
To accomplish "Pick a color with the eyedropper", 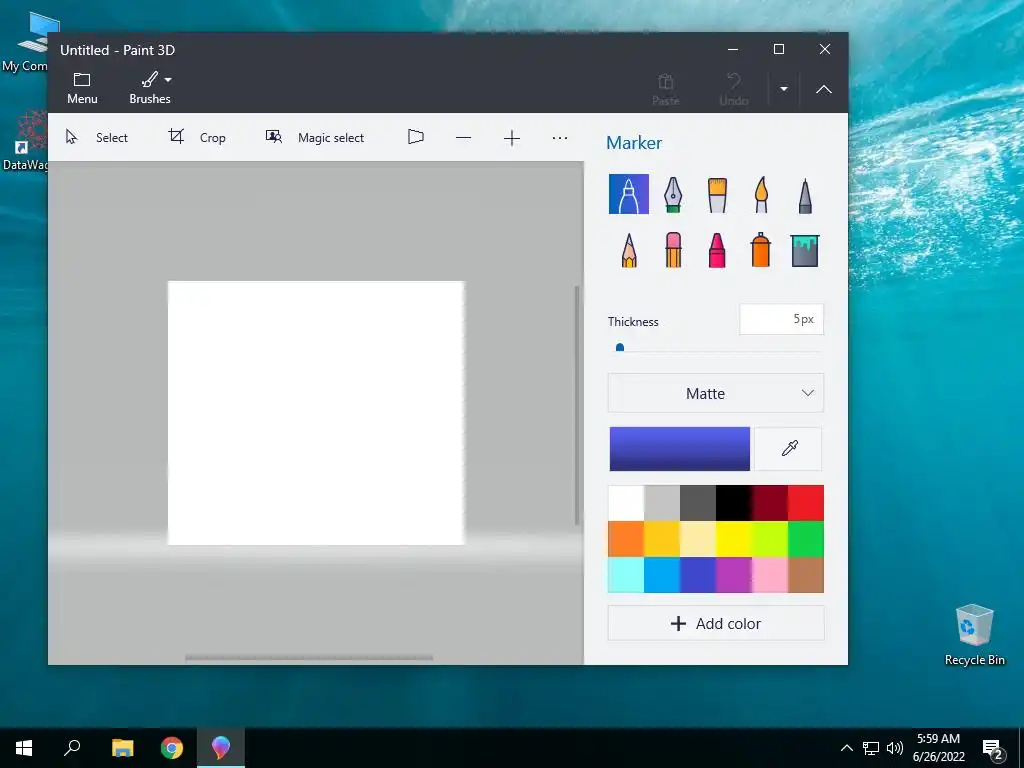I will [789, 449].
